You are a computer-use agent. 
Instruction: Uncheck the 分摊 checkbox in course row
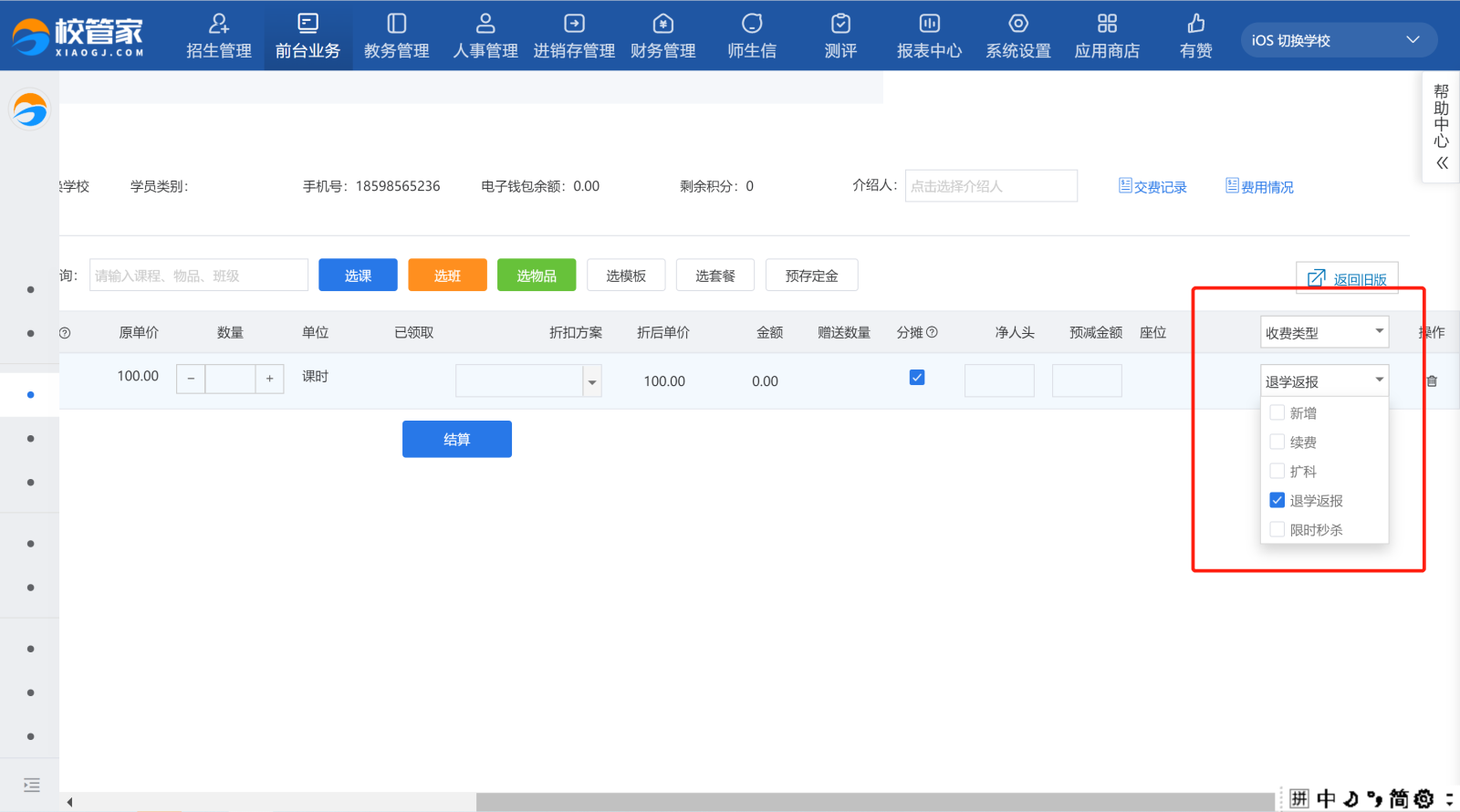(917, 377)
